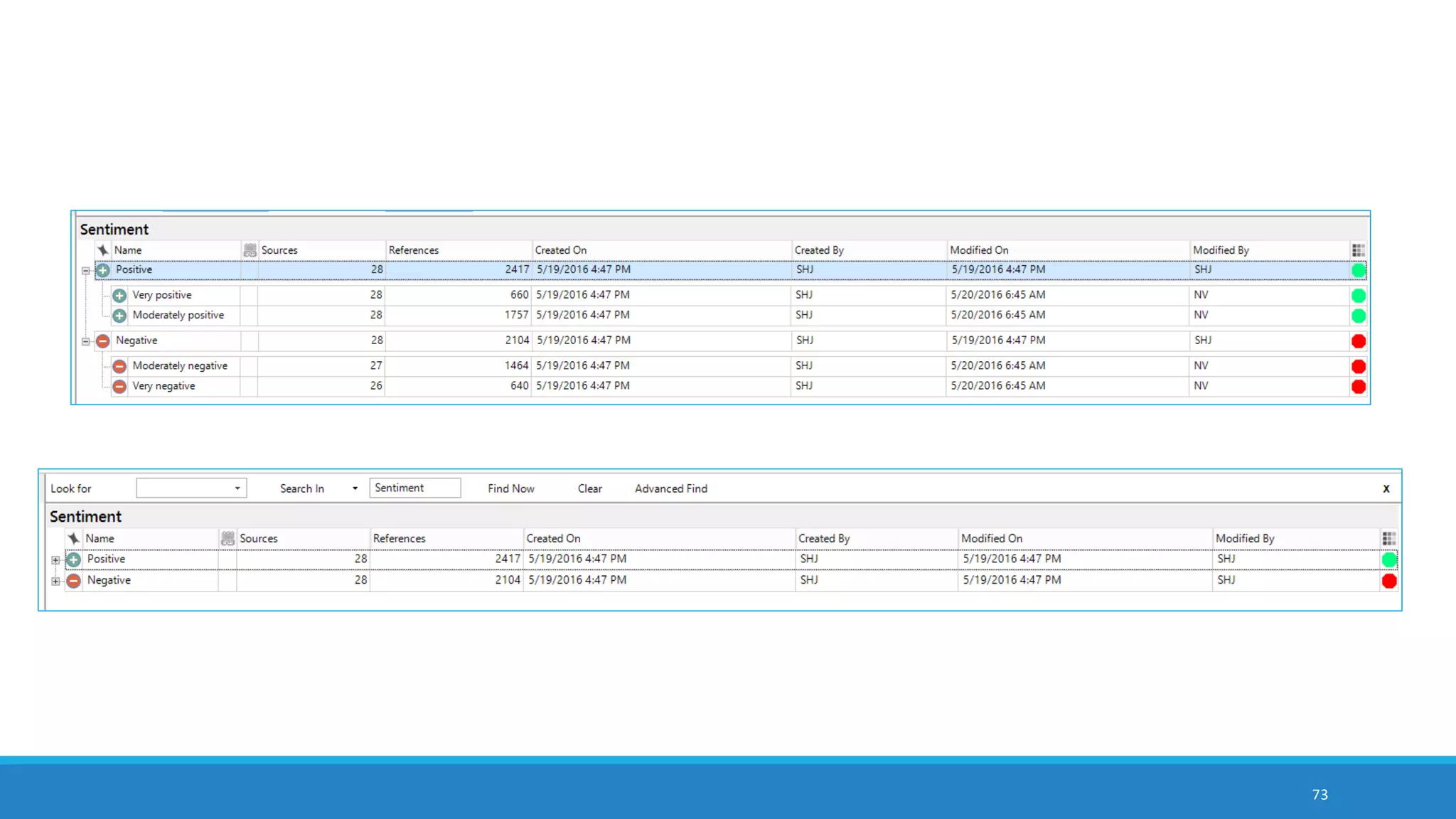Collapse the Positive node in the upper table

[x=86, y=271]
